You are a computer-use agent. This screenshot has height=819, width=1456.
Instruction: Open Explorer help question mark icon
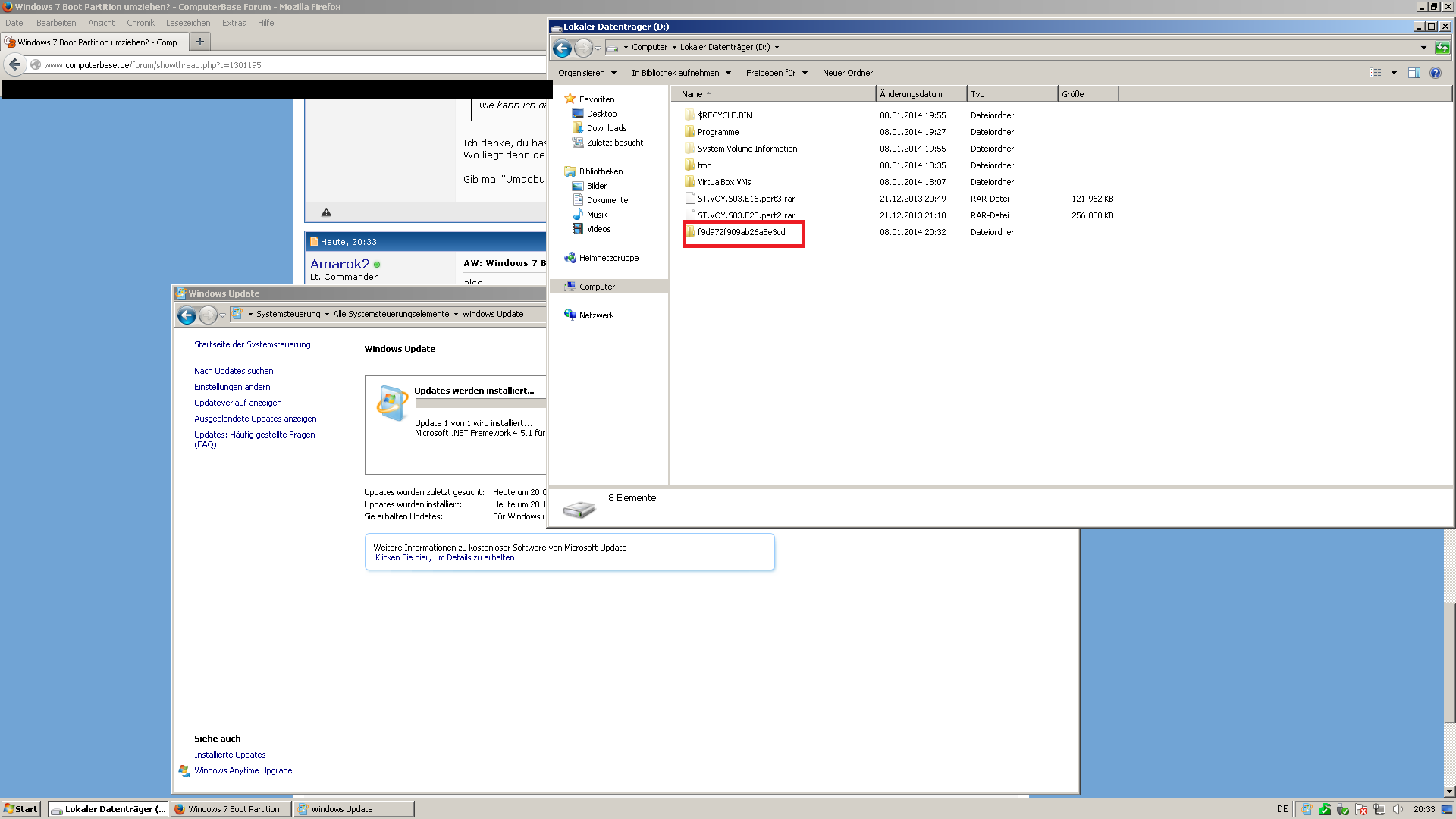(x=1436, y=73)
